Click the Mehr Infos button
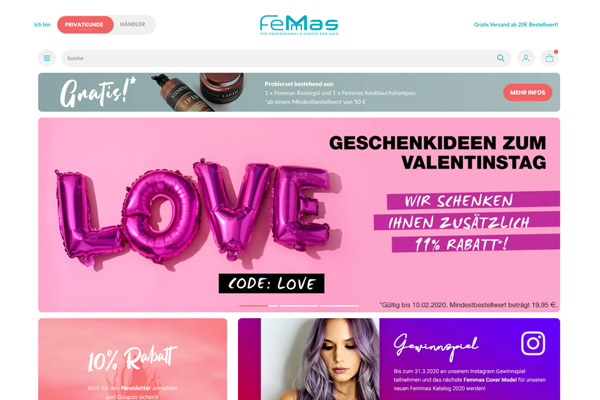The width and height of the screenshot is (600, 400). [527, 92]
